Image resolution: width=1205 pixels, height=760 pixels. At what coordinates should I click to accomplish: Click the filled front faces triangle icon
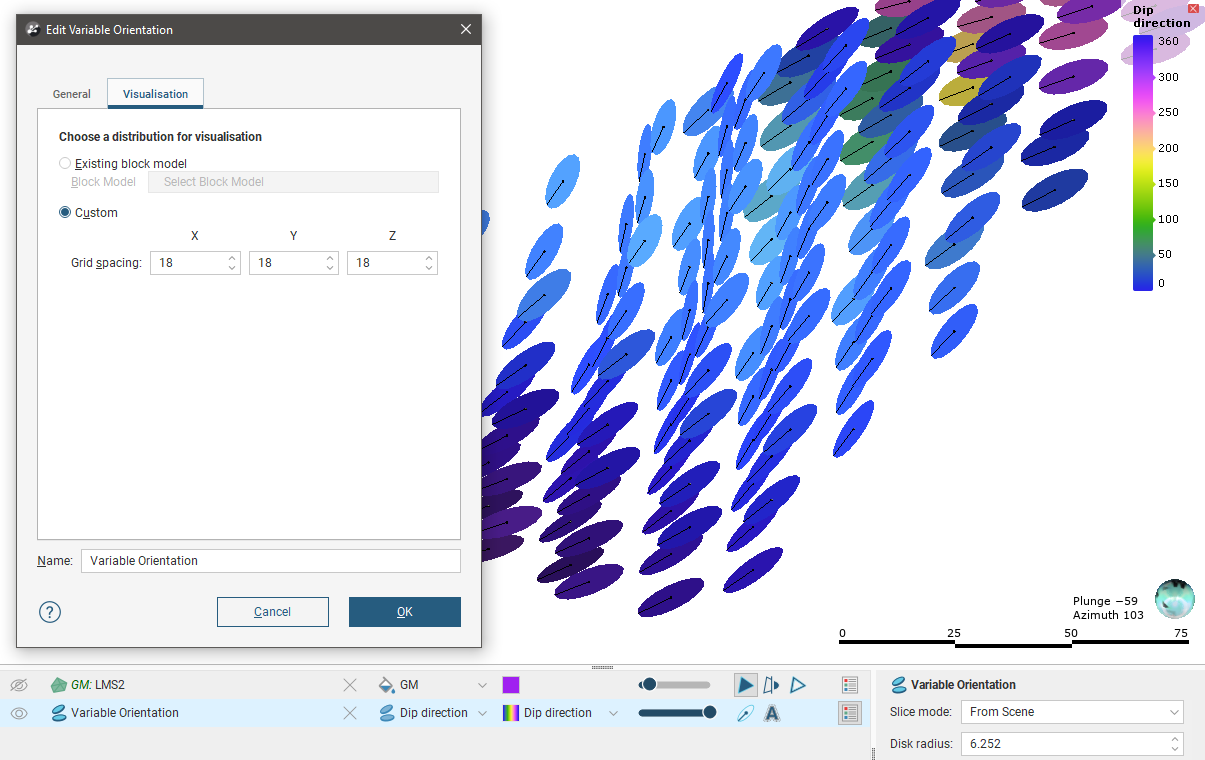pos(746,685)
